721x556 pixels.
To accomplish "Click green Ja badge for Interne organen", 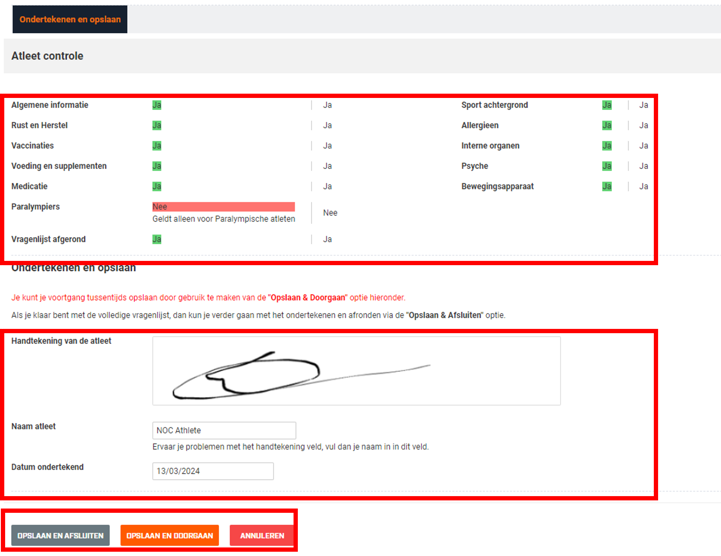I will coord(607,146).
